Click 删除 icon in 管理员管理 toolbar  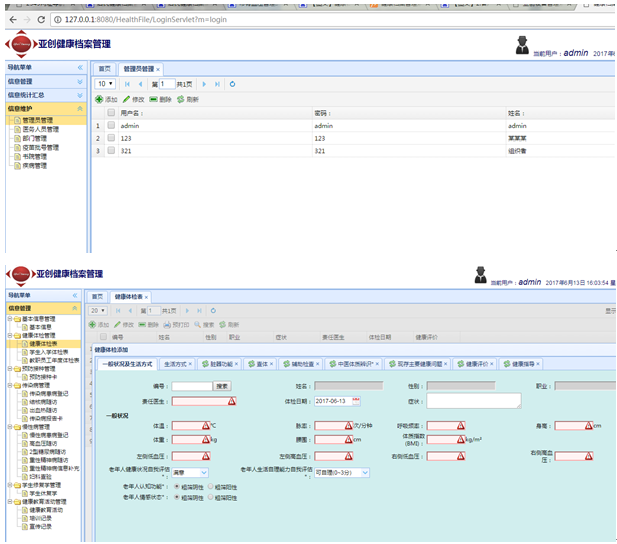[x=159, y=100]
